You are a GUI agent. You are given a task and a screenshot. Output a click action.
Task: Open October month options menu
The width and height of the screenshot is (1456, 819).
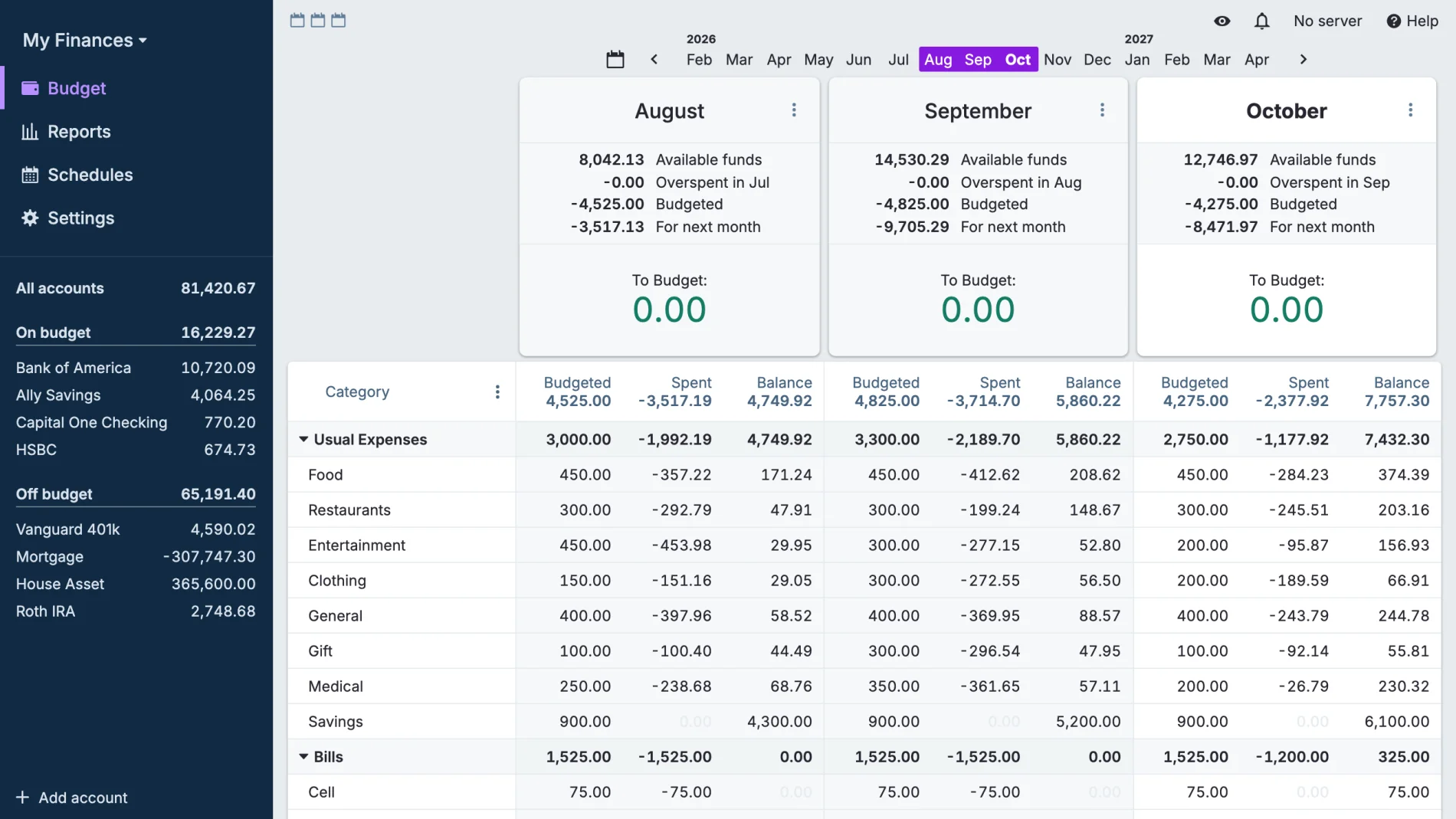click(1410, 110)
